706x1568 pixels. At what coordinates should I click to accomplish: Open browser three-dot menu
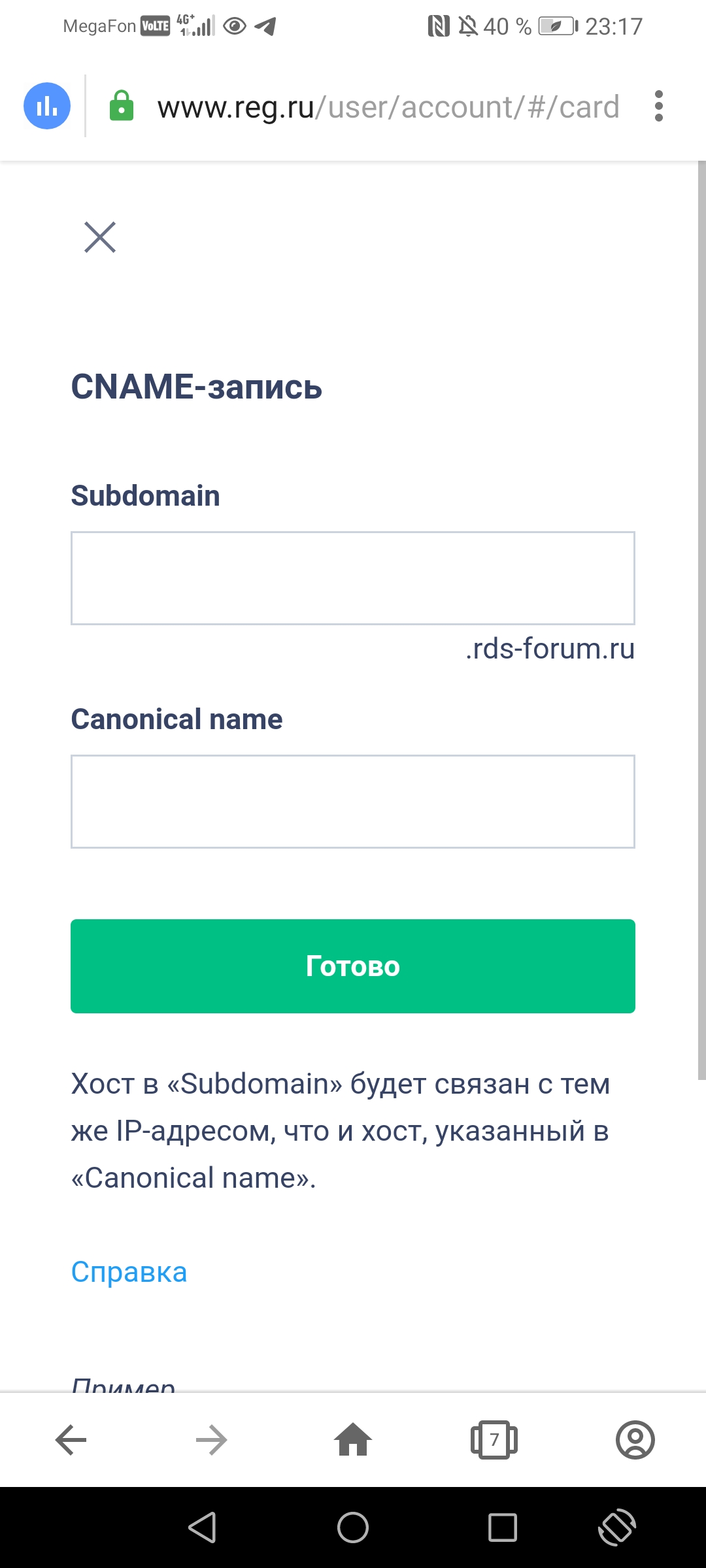tap(658, 106)
